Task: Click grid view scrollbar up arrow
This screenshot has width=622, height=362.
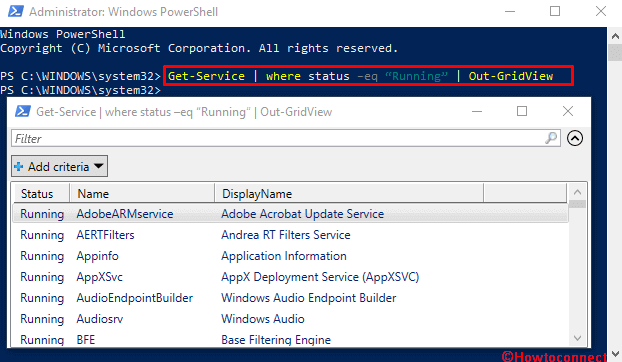Action: coord(578,192)
